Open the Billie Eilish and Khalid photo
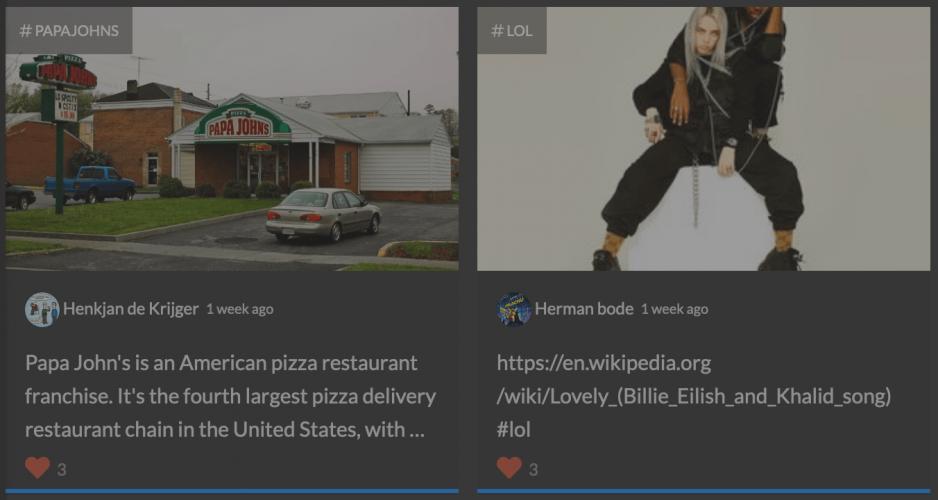The width and height of the screenshot is (938, 500). coord(704,139)
